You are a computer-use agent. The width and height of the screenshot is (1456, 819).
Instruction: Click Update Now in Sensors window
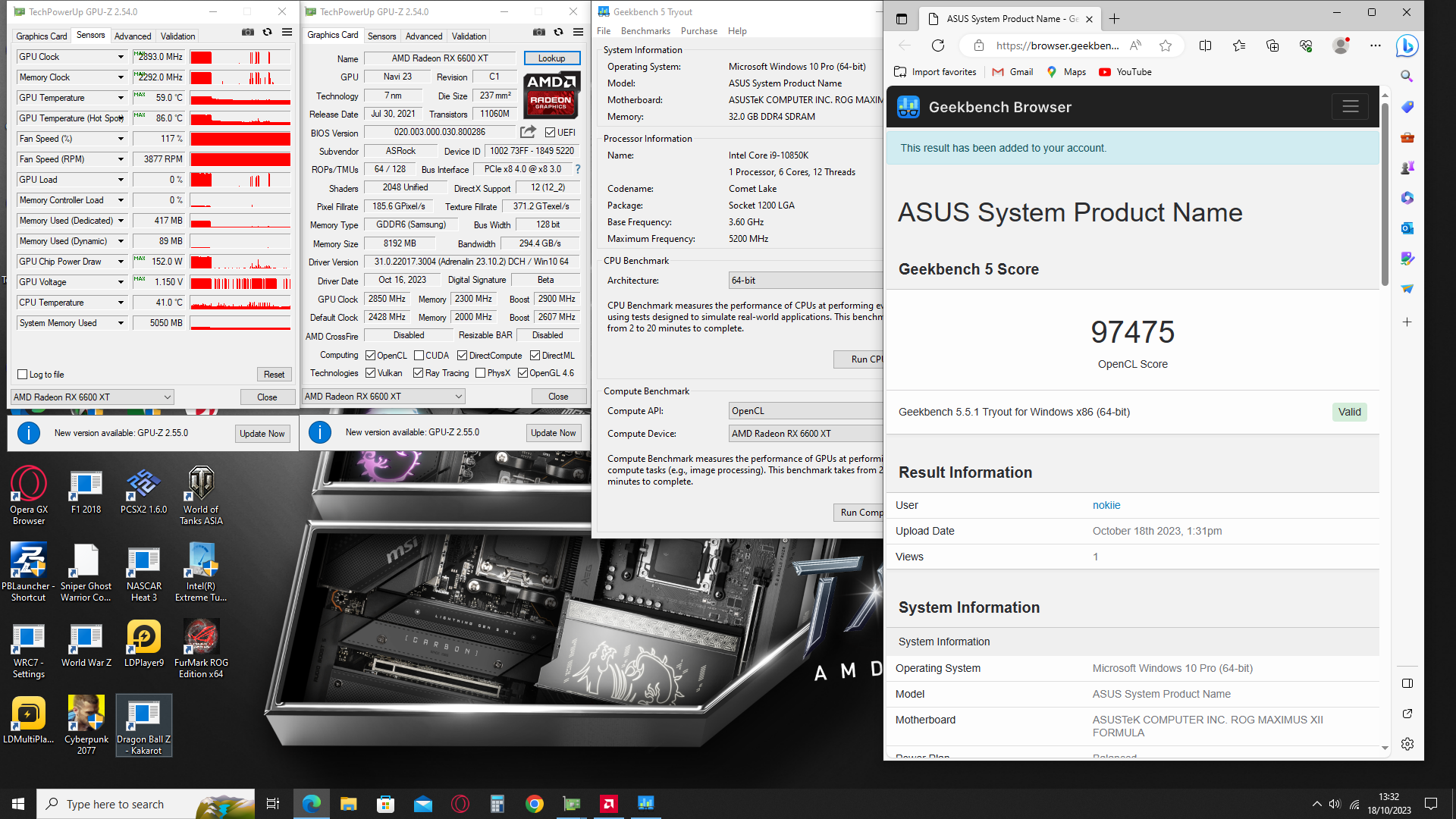pyautogui.click(x=262, y=434)
